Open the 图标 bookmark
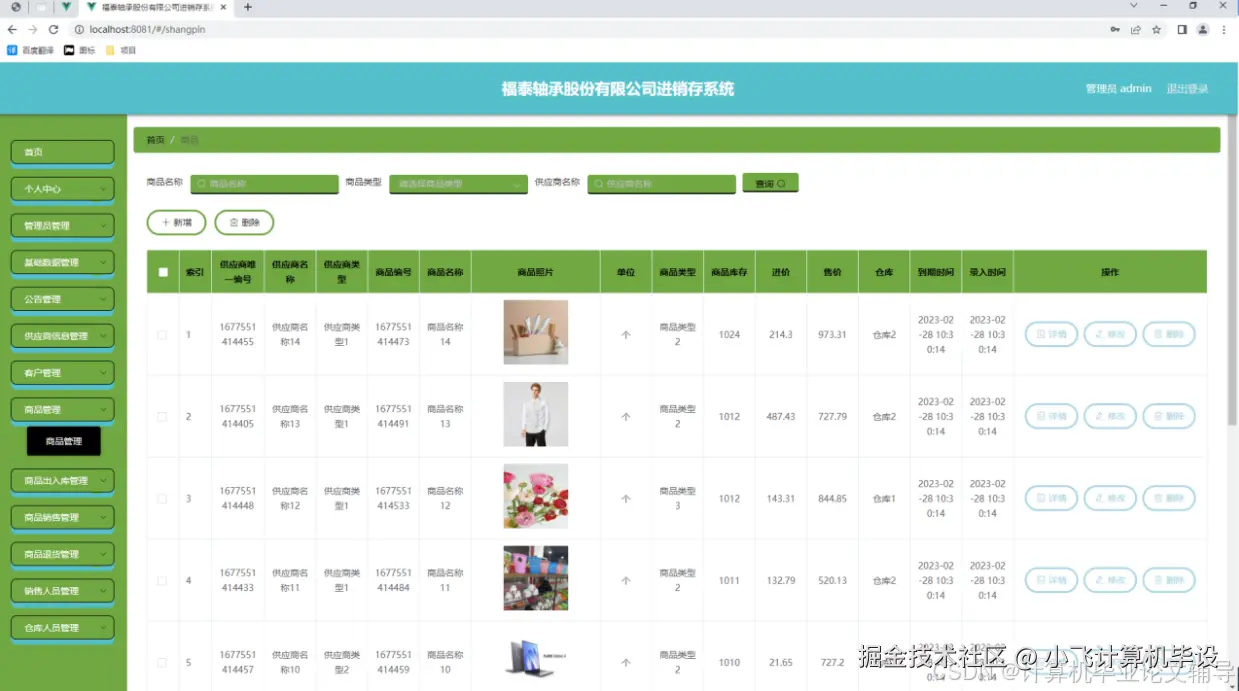The height and width of the screenshot is (691, 1239). (x=79, y=50)
